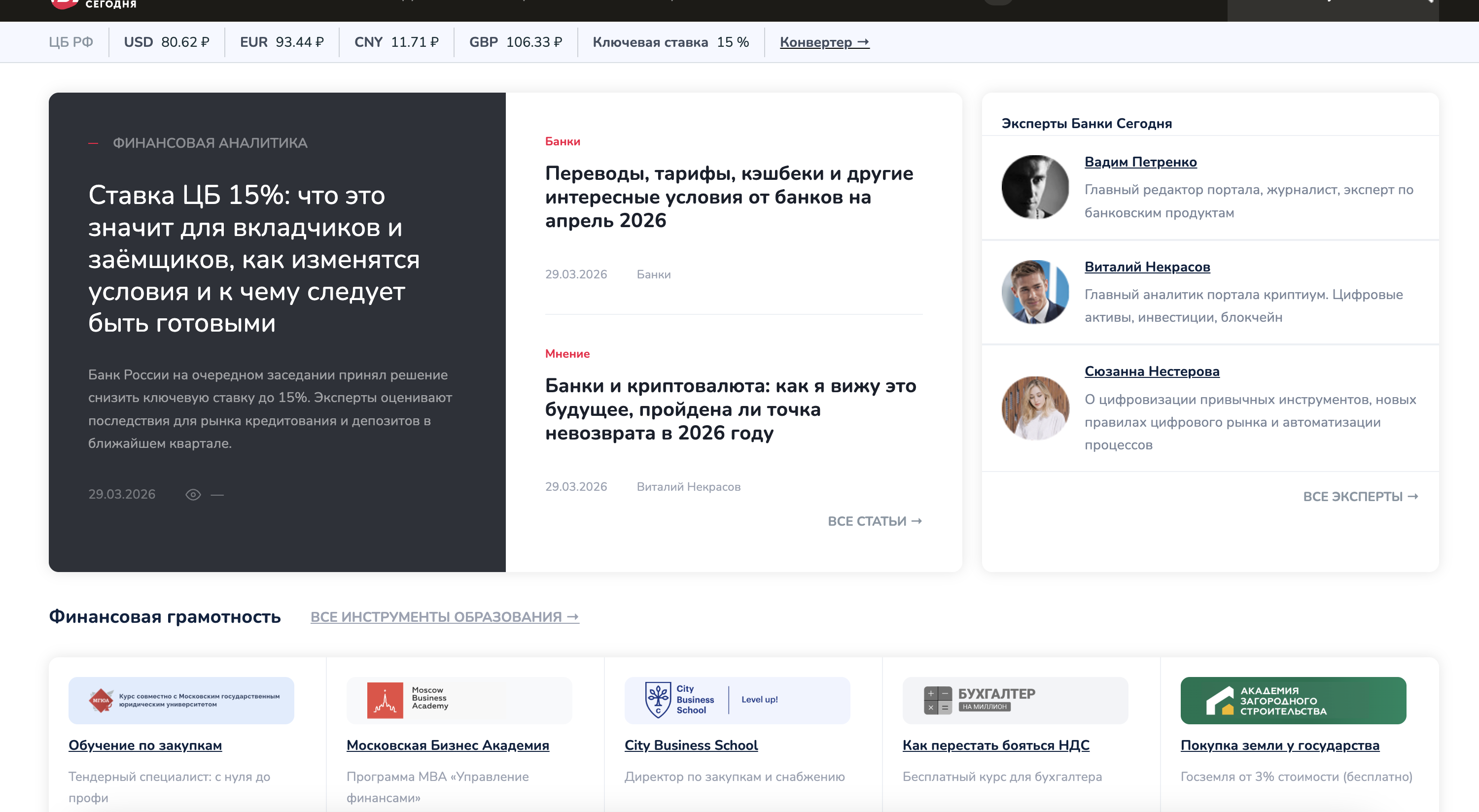Click Сюзанна Нестерова's round photo
This screenshot has height=812, width=1479.
pyautogui.click(x=1035, y=408)
